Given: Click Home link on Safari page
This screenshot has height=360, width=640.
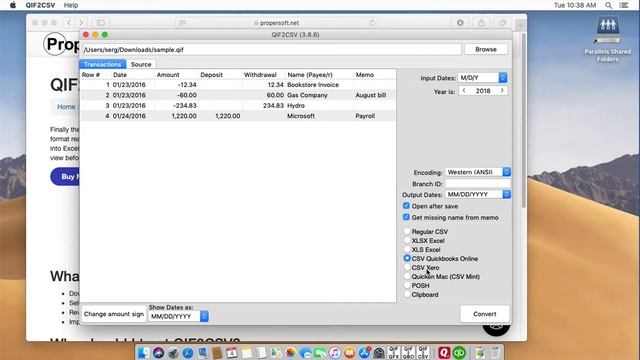Looking at the screenshot, I should tap(66, 107).
